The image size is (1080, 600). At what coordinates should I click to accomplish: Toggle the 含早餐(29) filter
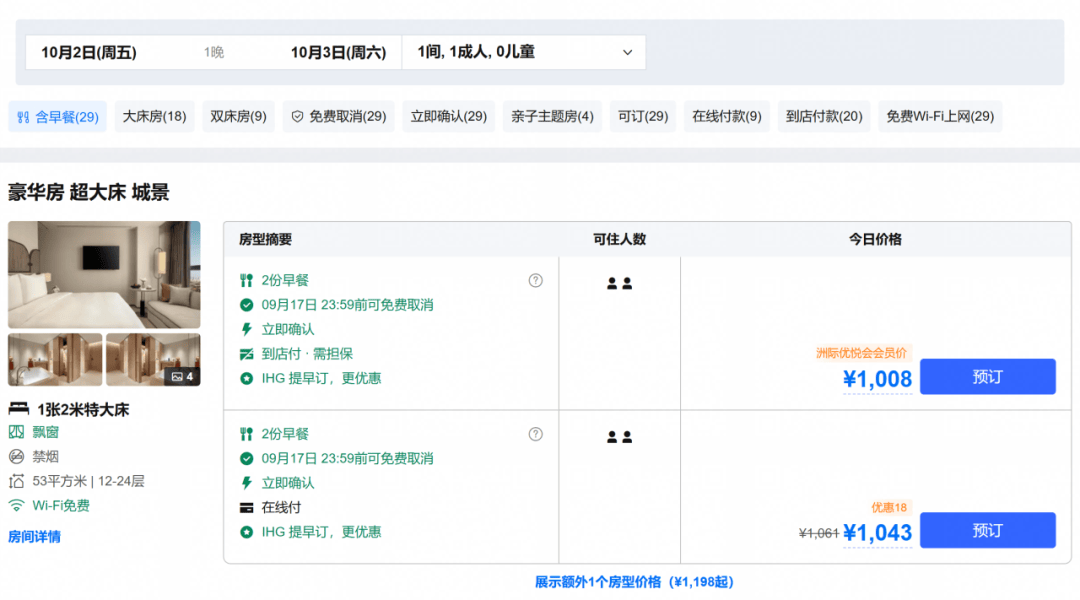pos(58,116)
